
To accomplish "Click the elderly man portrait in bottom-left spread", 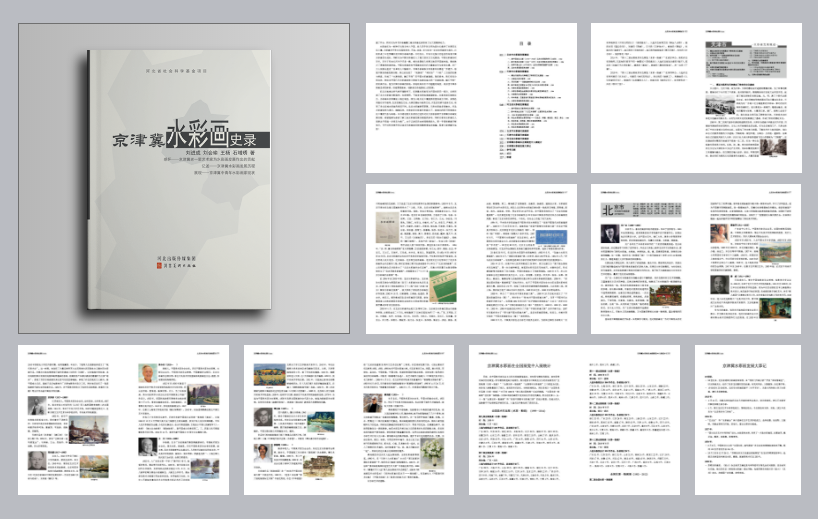I will [148, 374].
